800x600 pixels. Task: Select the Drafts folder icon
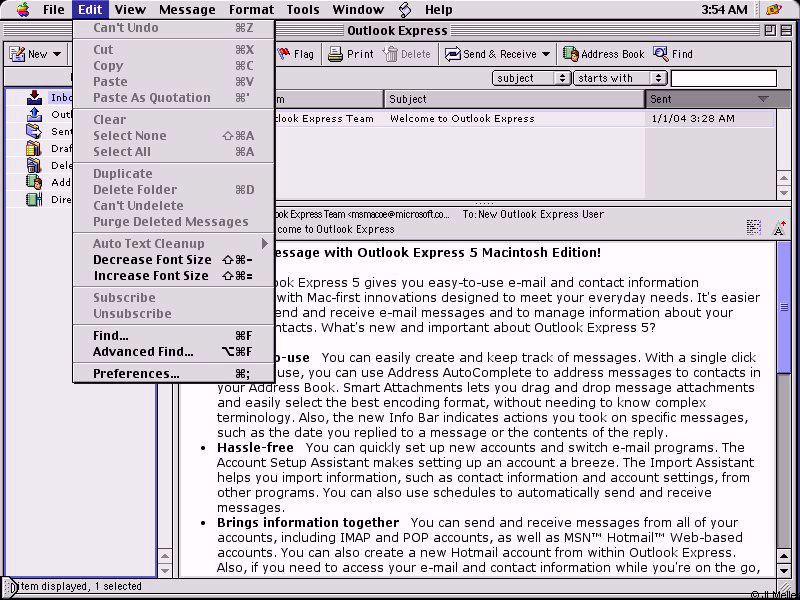[34, 148]
